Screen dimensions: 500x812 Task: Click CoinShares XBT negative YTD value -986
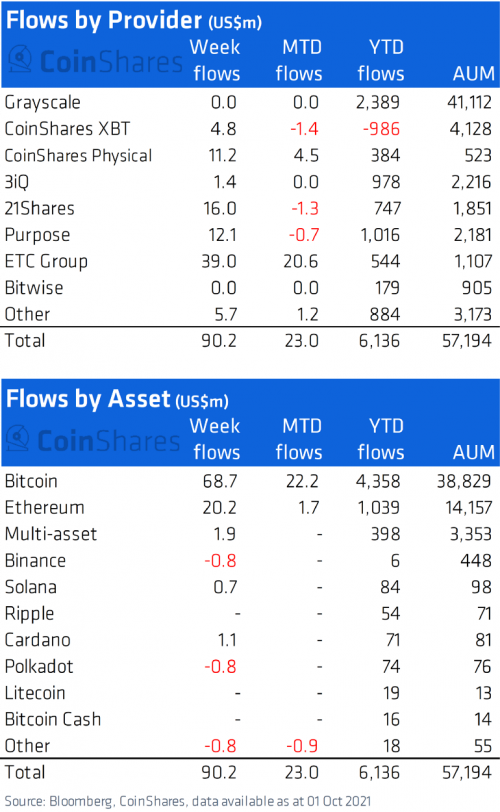coord(381,128)
